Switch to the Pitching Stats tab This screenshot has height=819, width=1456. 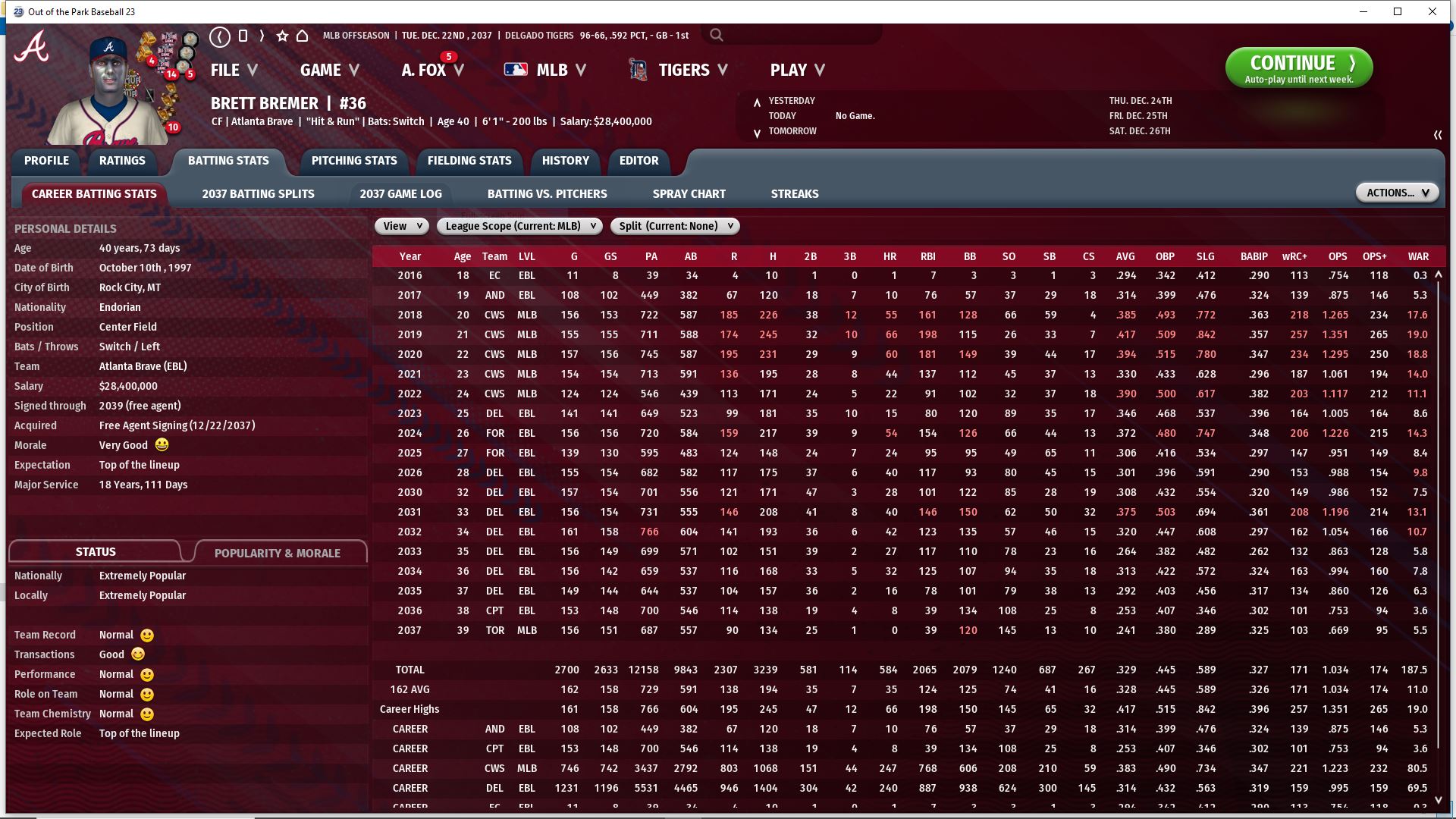(x=354, y=161)
